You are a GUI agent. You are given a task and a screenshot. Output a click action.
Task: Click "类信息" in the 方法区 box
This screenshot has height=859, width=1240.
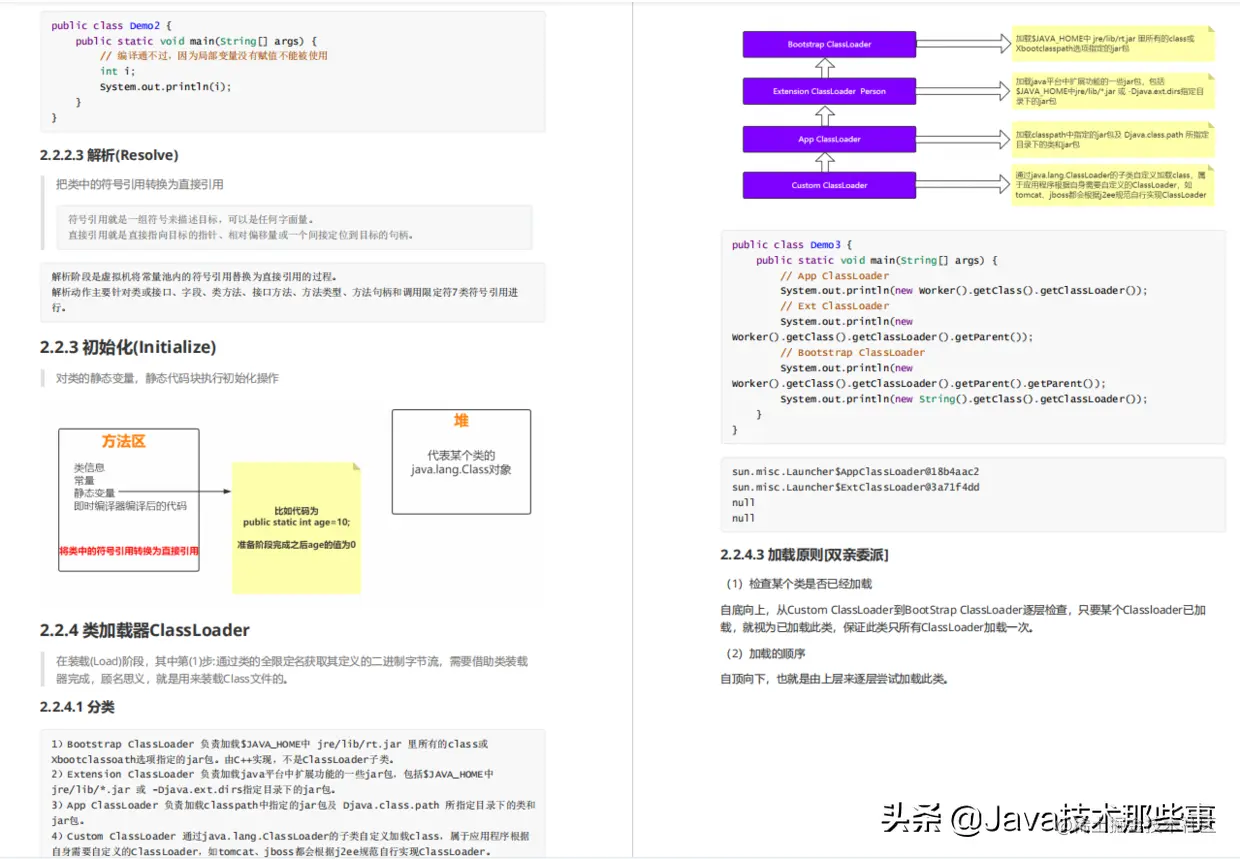(x=89, y=467)
